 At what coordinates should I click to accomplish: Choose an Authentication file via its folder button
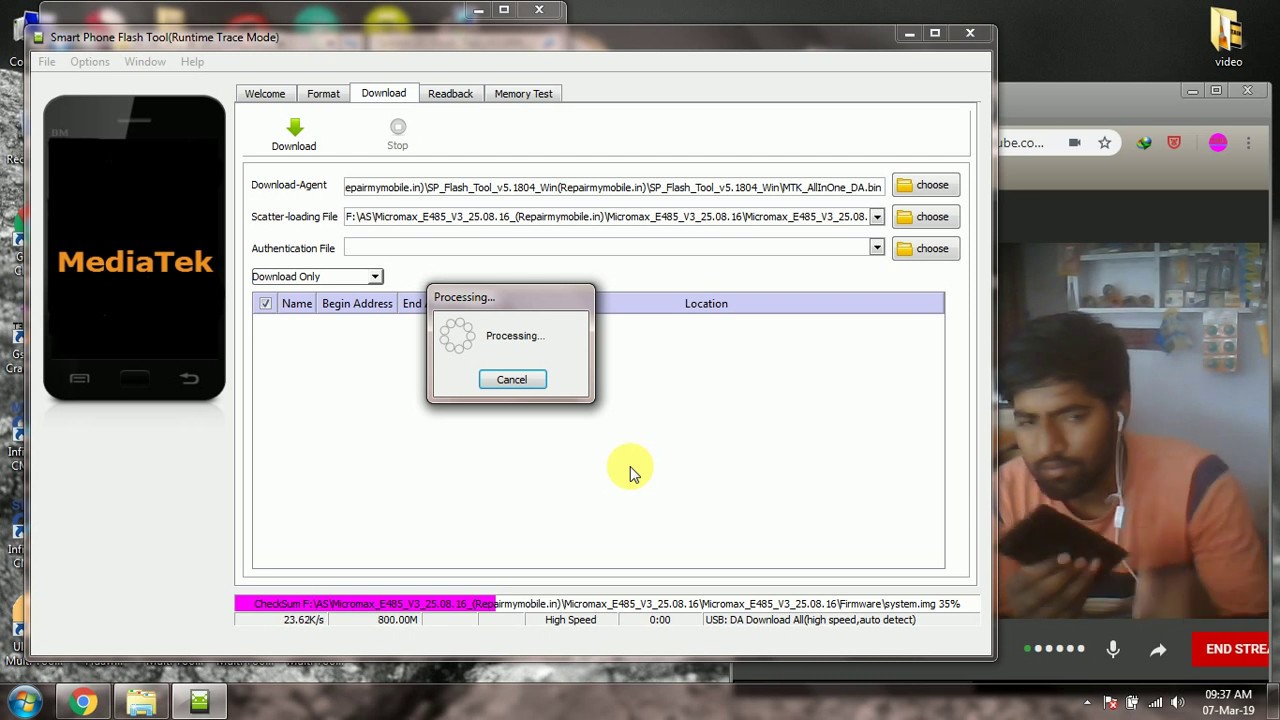pos(925,249)
